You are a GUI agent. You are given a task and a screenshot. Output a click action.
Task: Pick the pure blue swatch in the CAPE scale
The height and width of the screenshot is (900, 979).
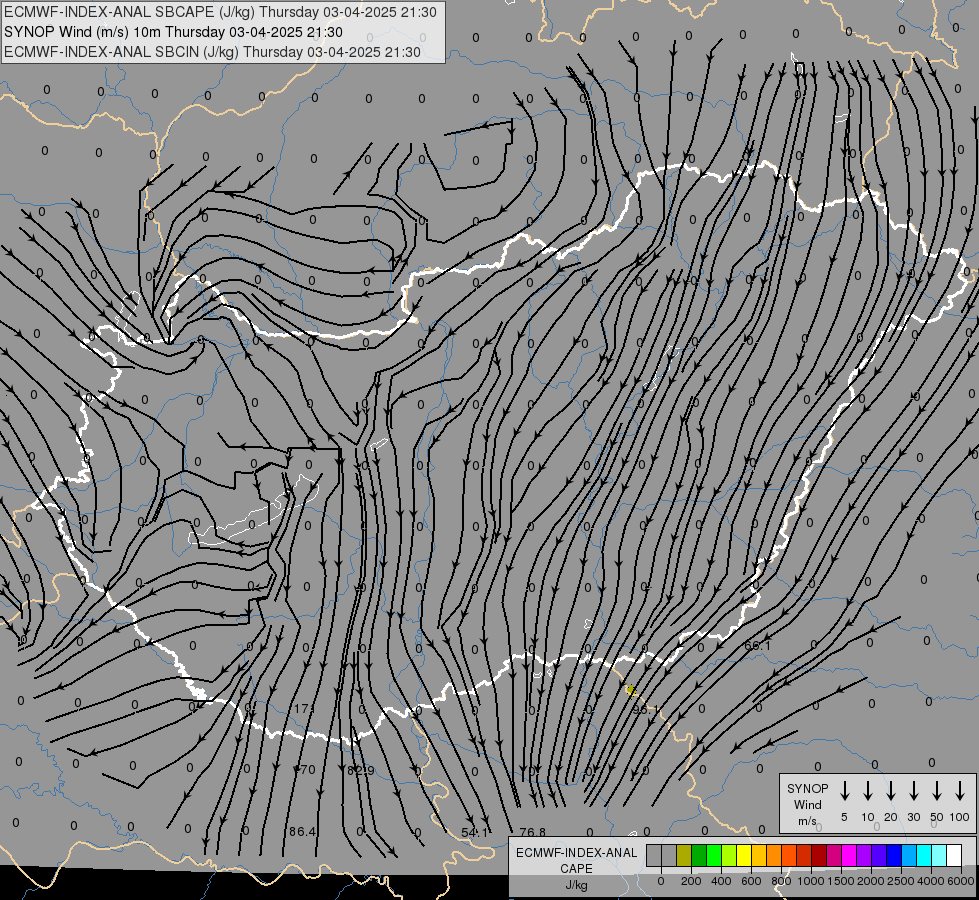coord(895,855)
